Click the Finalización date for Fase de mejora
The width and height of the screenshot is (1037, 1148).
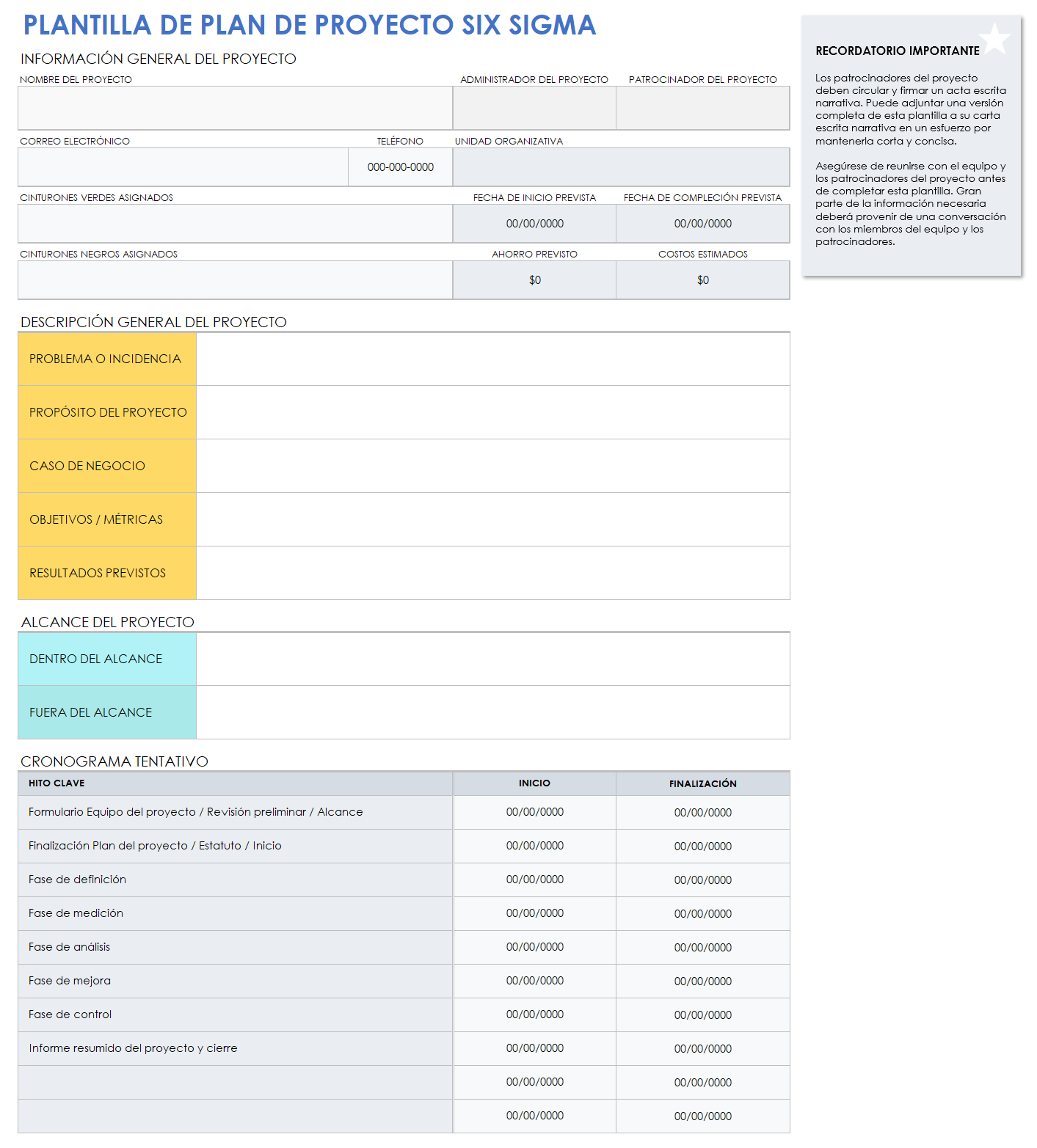point(703,981)
